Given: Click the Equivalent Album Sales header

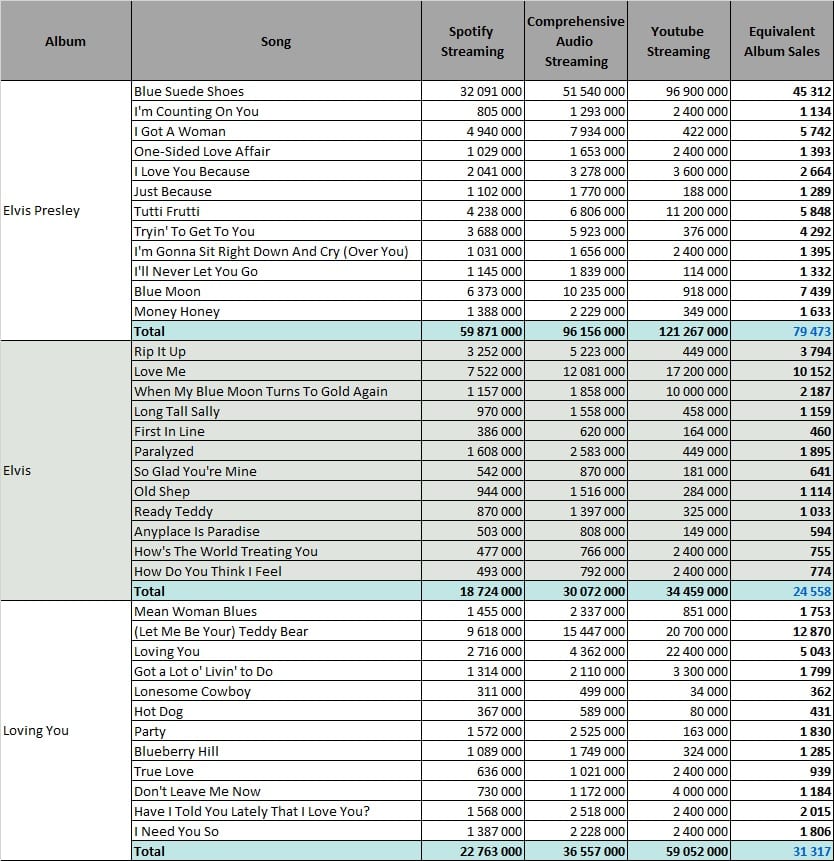Looking at the screenshot, I should pyautogui.click(x=782, y=41).
